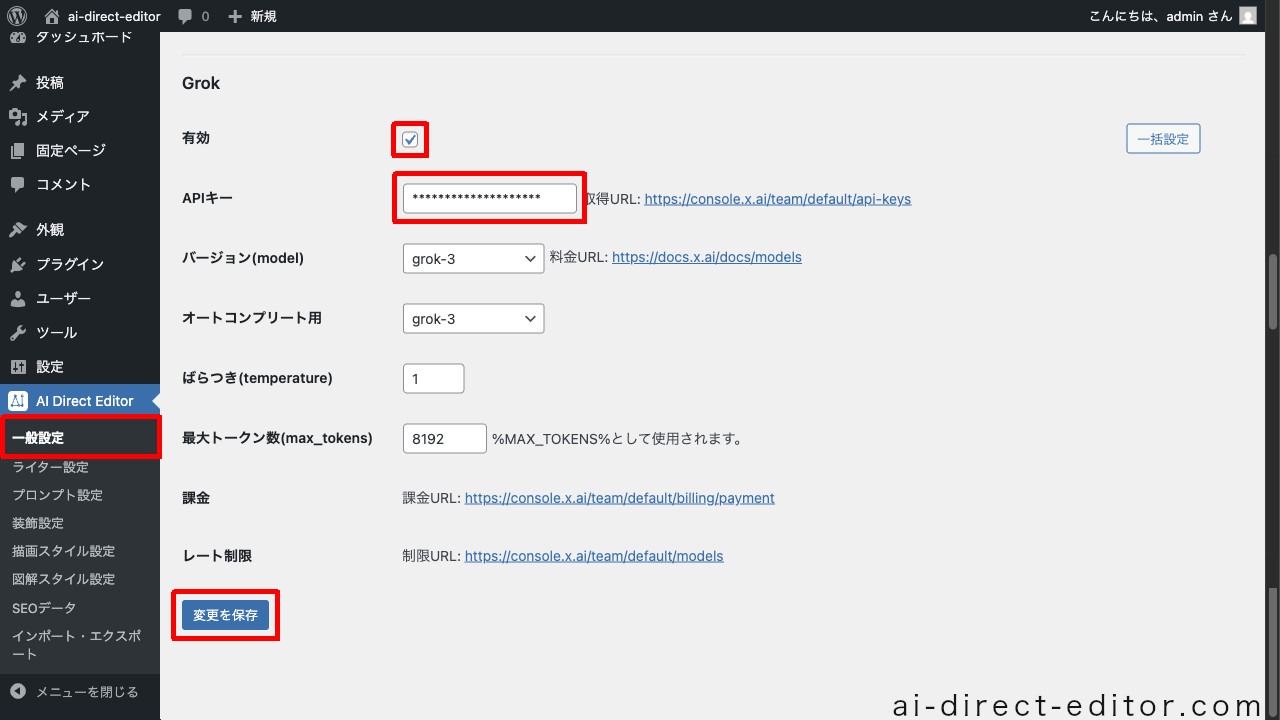Open the console.x.ai team/default/models link

coord(594,556)
